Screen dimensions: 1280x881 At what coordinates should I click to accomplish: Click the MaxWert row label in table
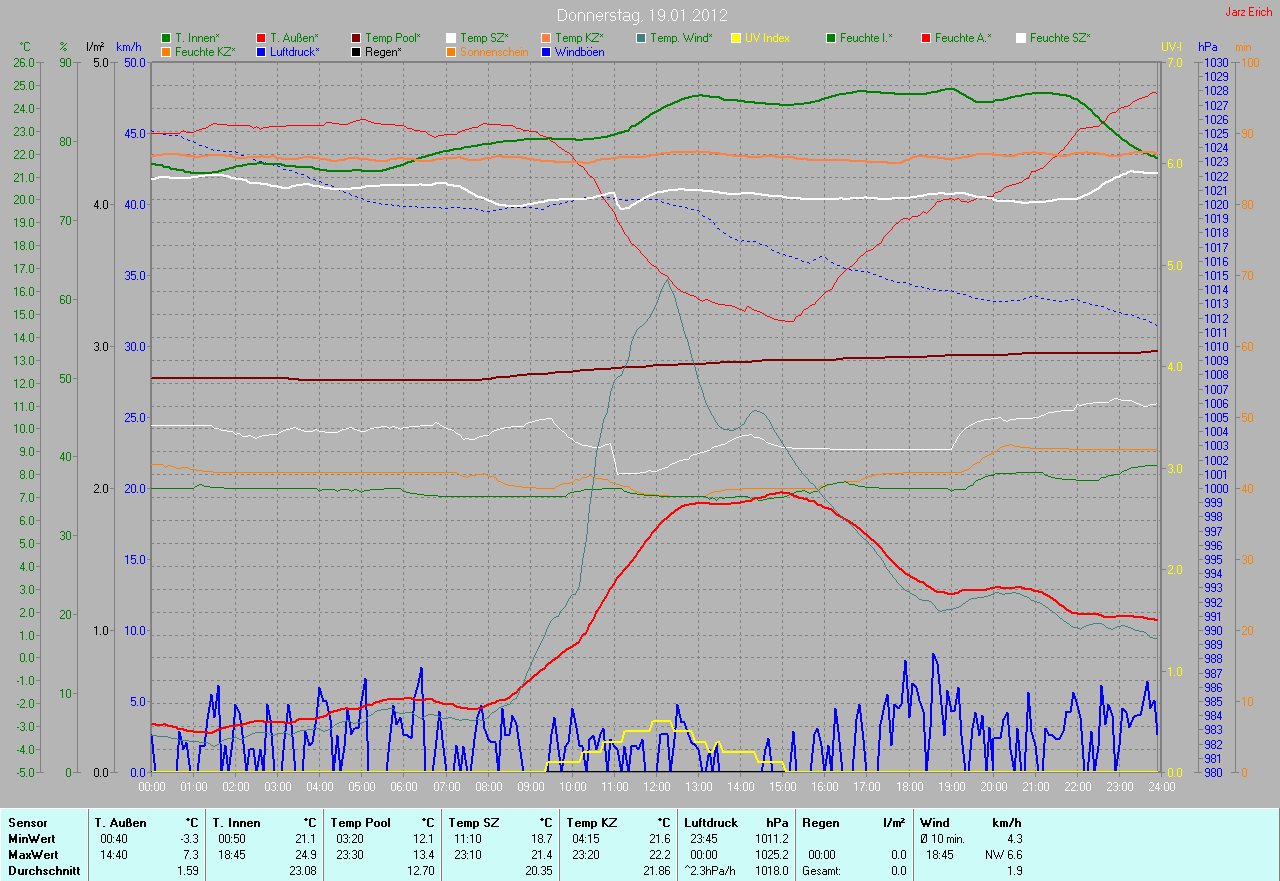(32, 855)
